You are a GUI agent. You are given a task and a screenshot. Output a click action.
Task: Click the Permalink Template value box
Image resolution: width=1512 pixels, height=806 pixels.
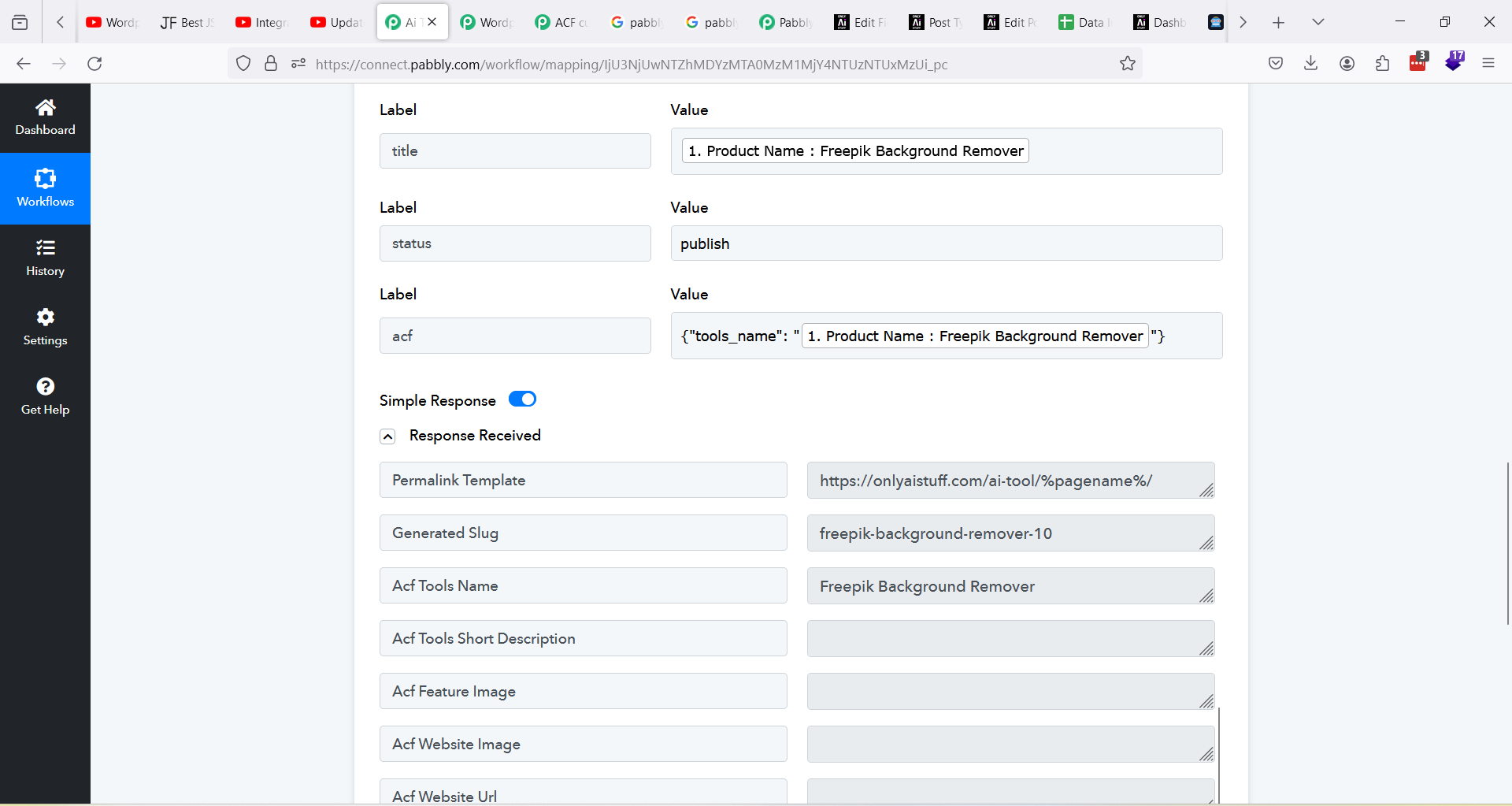[x=1010, y=480]
